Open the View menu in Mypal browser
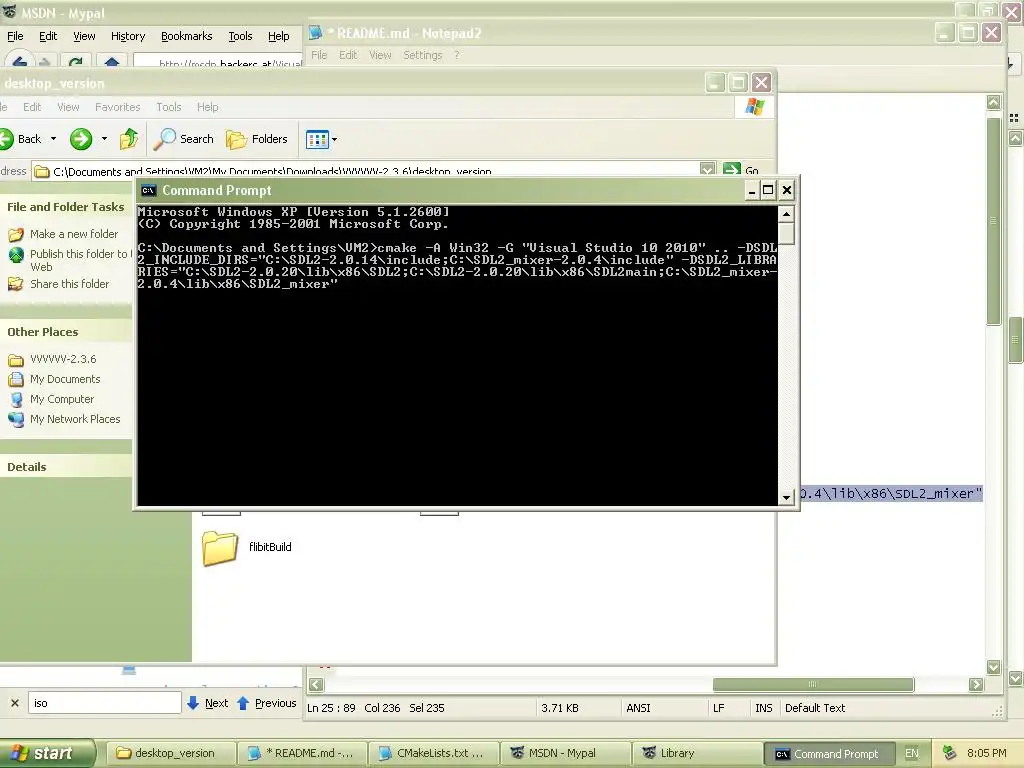This screenshot has width=1024, height=768. coord(84,36)
